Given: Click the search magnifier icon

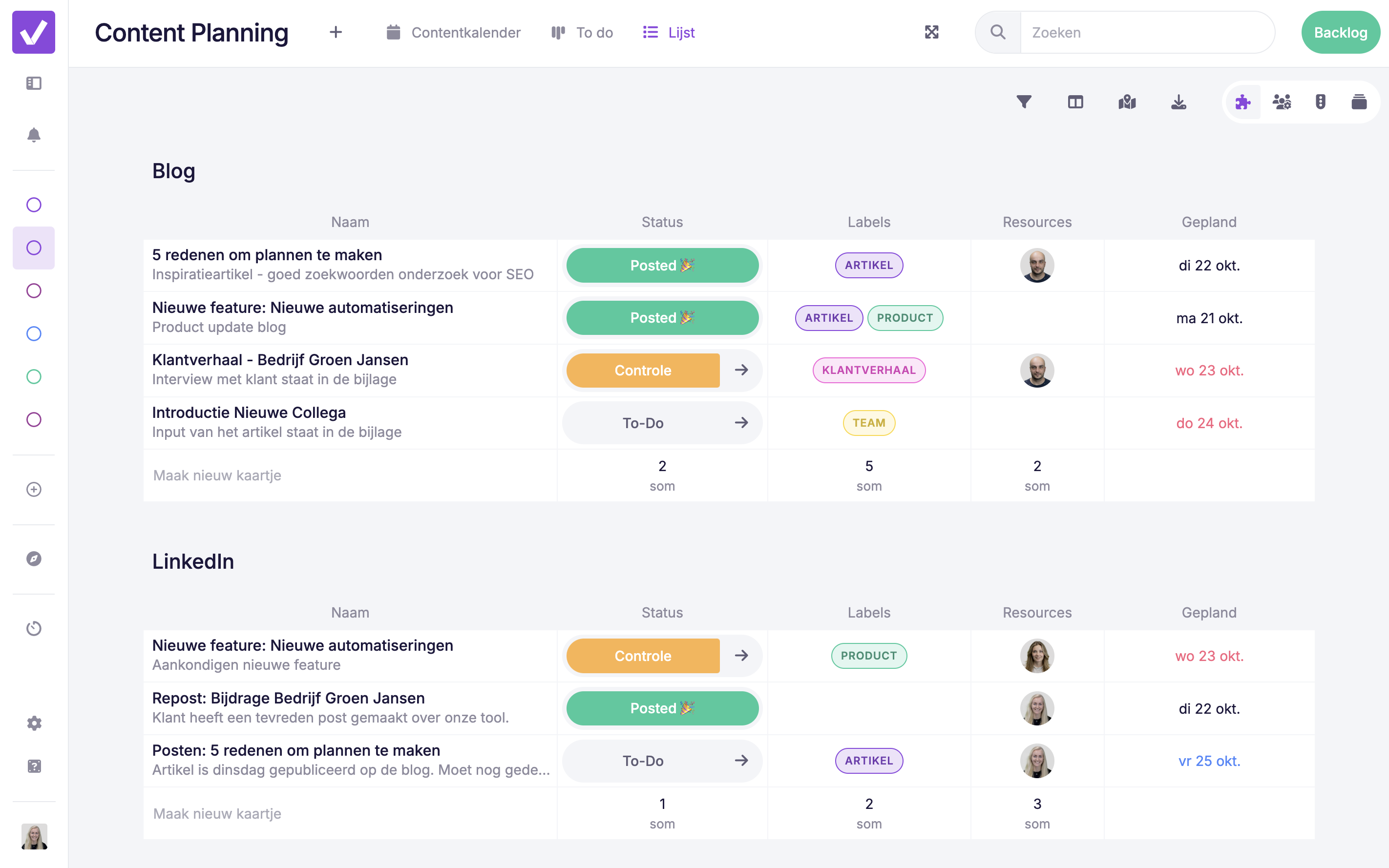Looking at the screenshot, I should click(x=998, y=32).
